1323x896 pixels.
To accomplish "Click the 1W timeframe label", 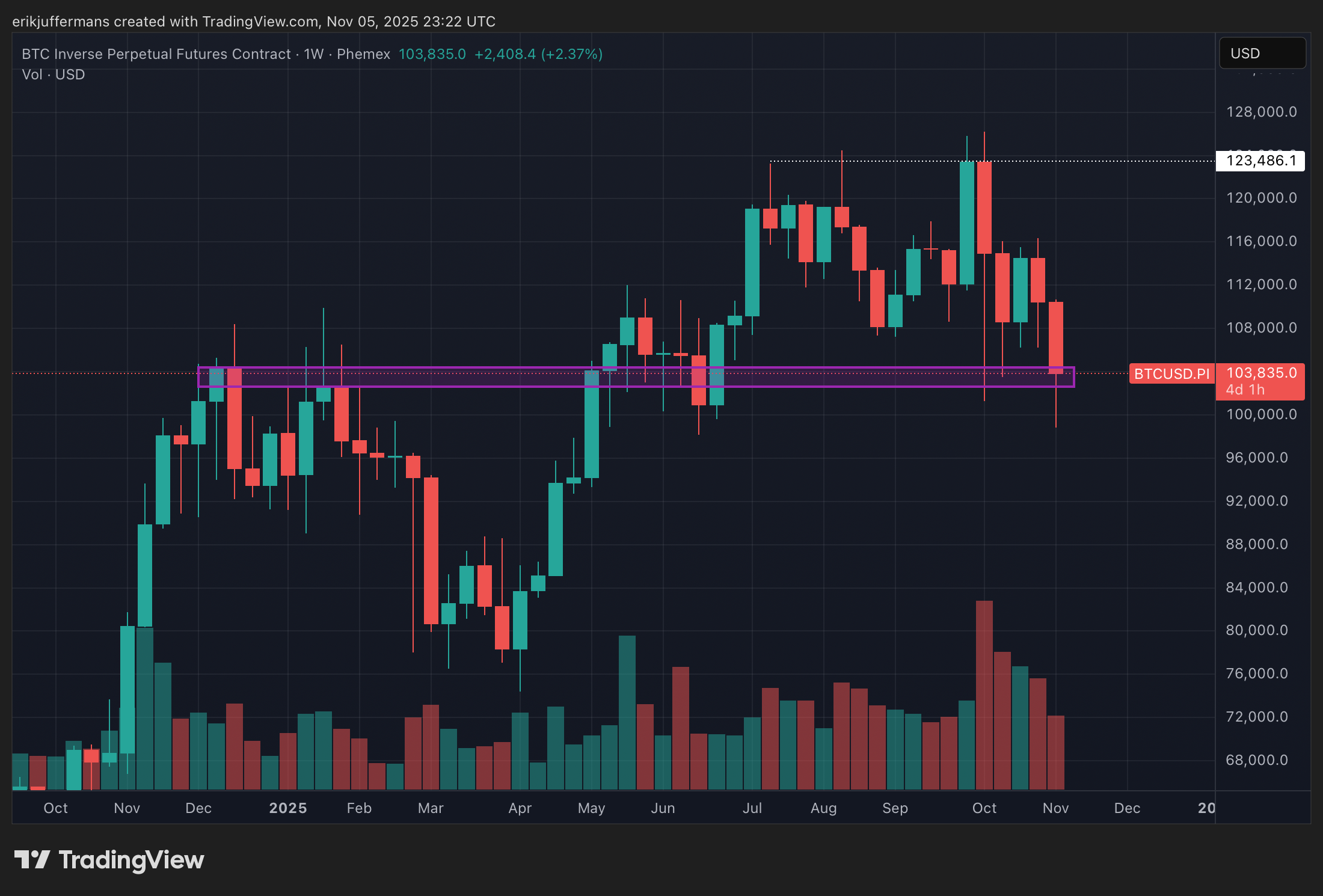I will point(314,54).
